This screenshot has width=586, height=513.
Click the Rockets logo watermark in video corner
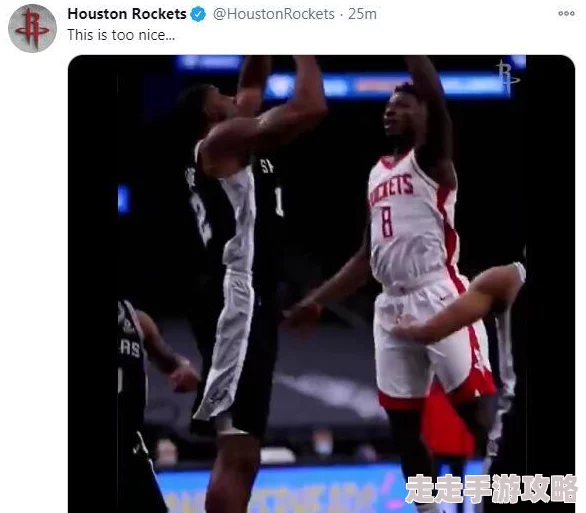pyautogui.click(x=507, y=76)
